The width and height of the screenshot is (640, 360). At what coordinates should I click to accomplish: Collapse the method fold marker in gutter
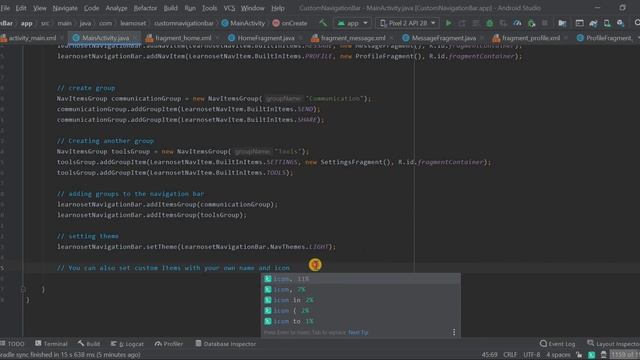point(23,289)
